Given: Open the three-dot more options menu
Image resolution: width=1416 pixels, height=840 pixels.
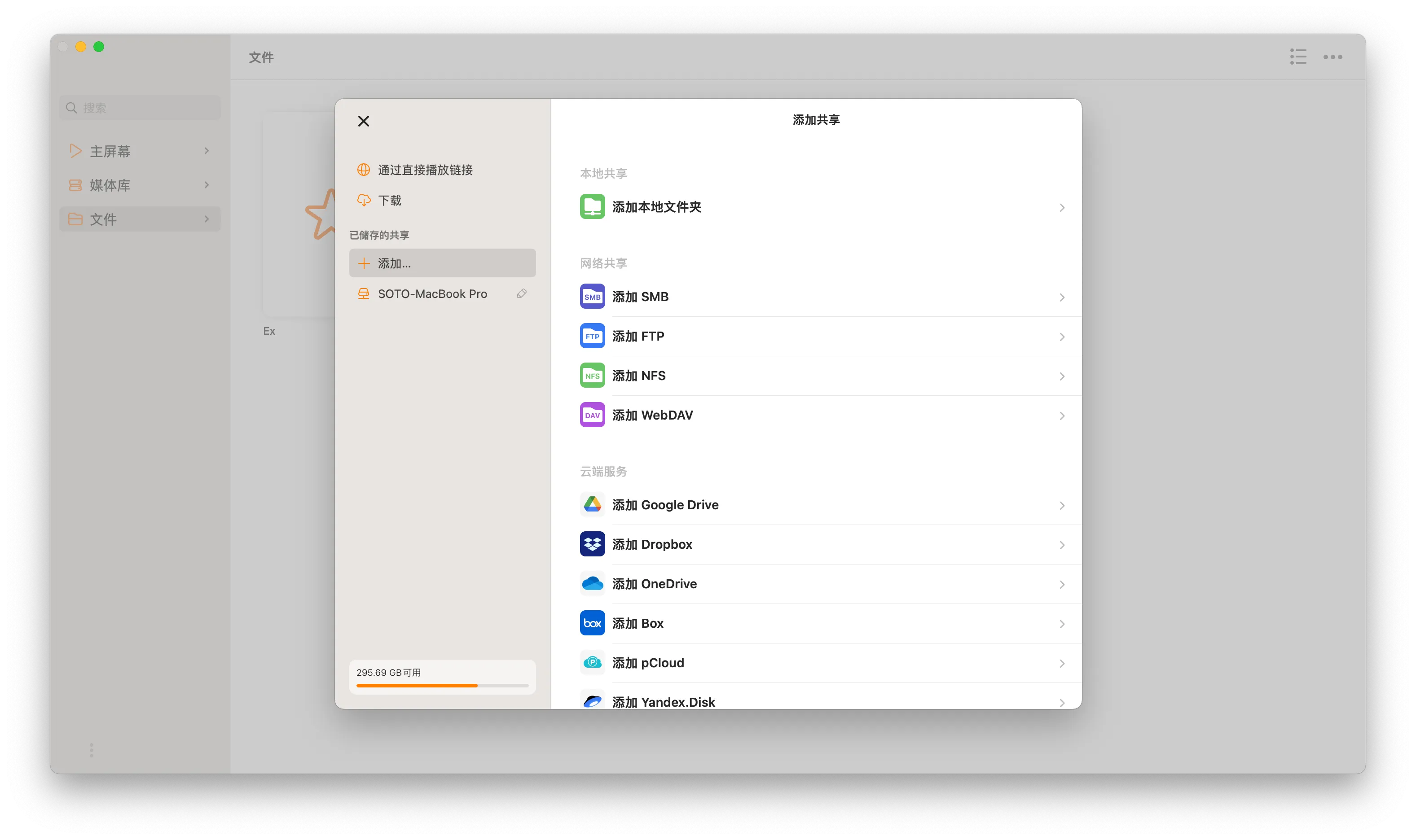Looking at the screenshot, I should pos(1333,57).
